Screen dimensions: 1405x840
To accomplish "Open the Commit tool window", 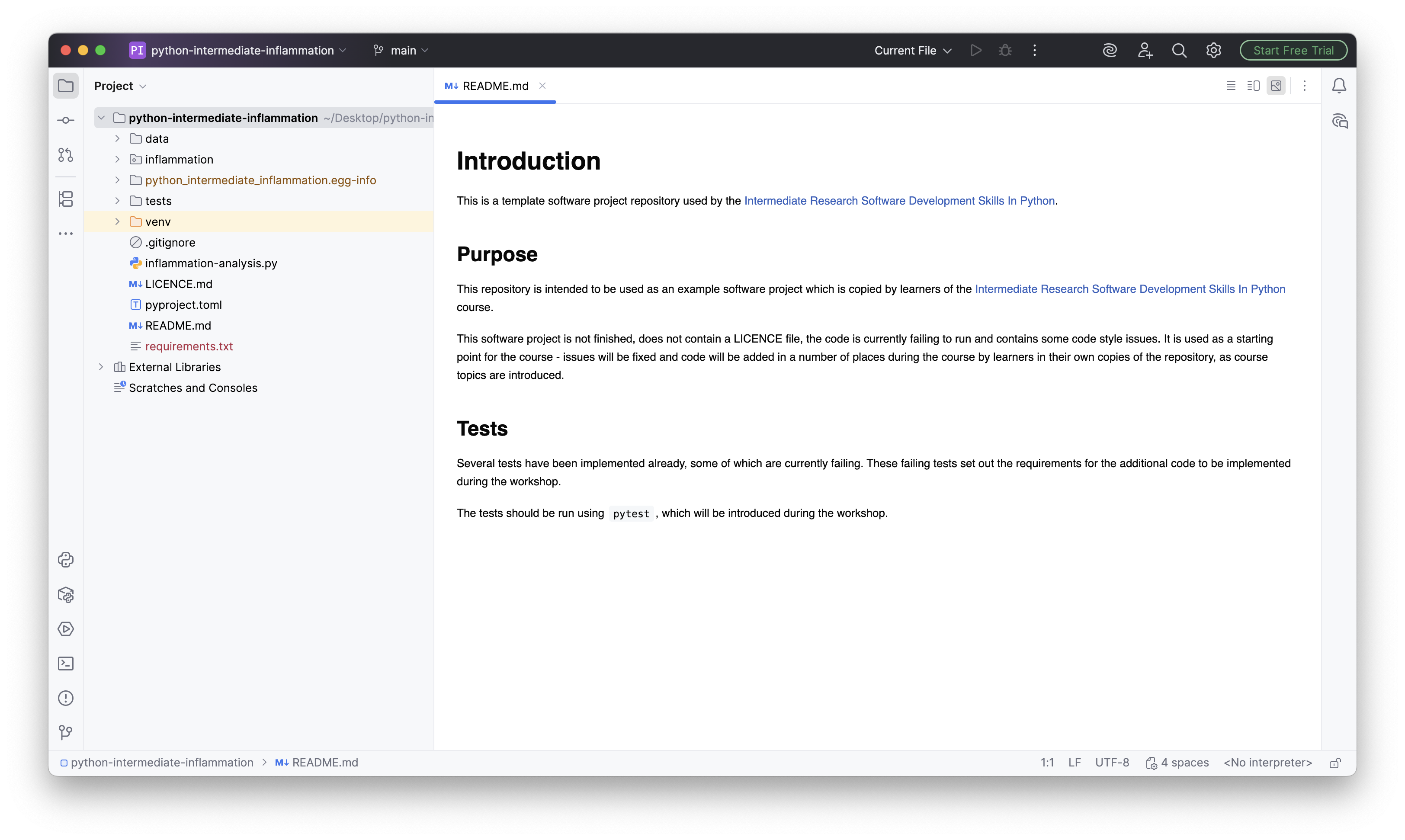I will click(x=66, y=119).
